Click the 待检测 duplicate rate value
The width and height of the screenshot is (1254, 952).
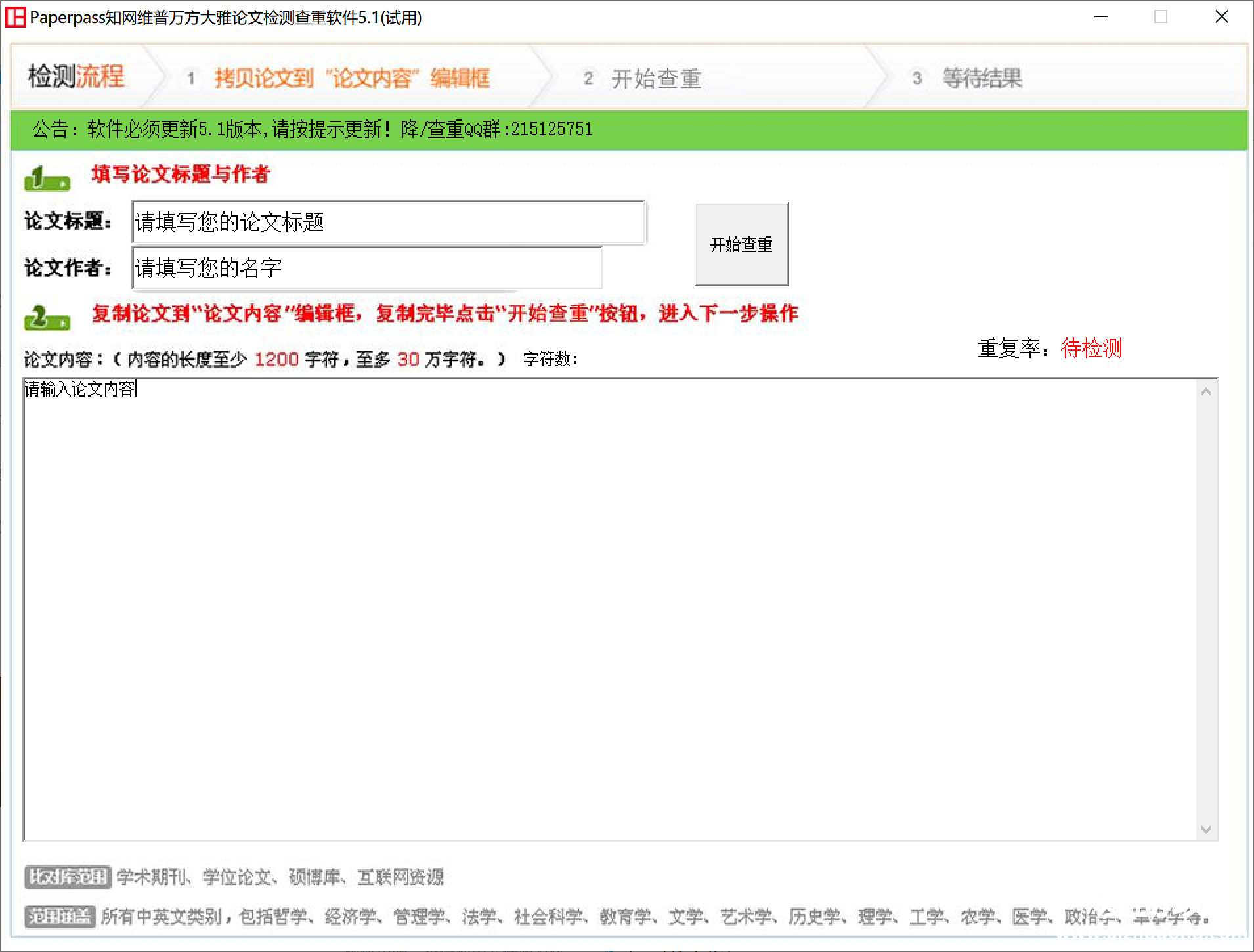click(1091, 348)
